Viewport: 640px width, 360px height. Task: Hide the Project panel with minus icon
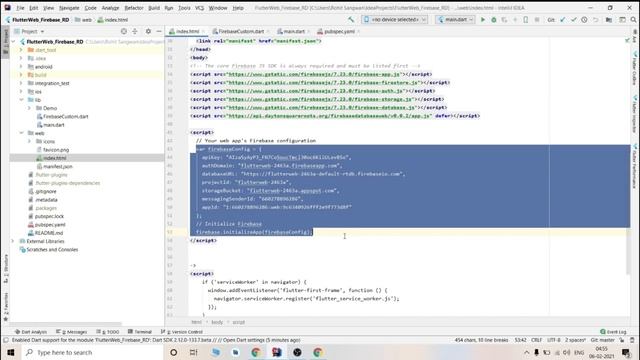159,31
